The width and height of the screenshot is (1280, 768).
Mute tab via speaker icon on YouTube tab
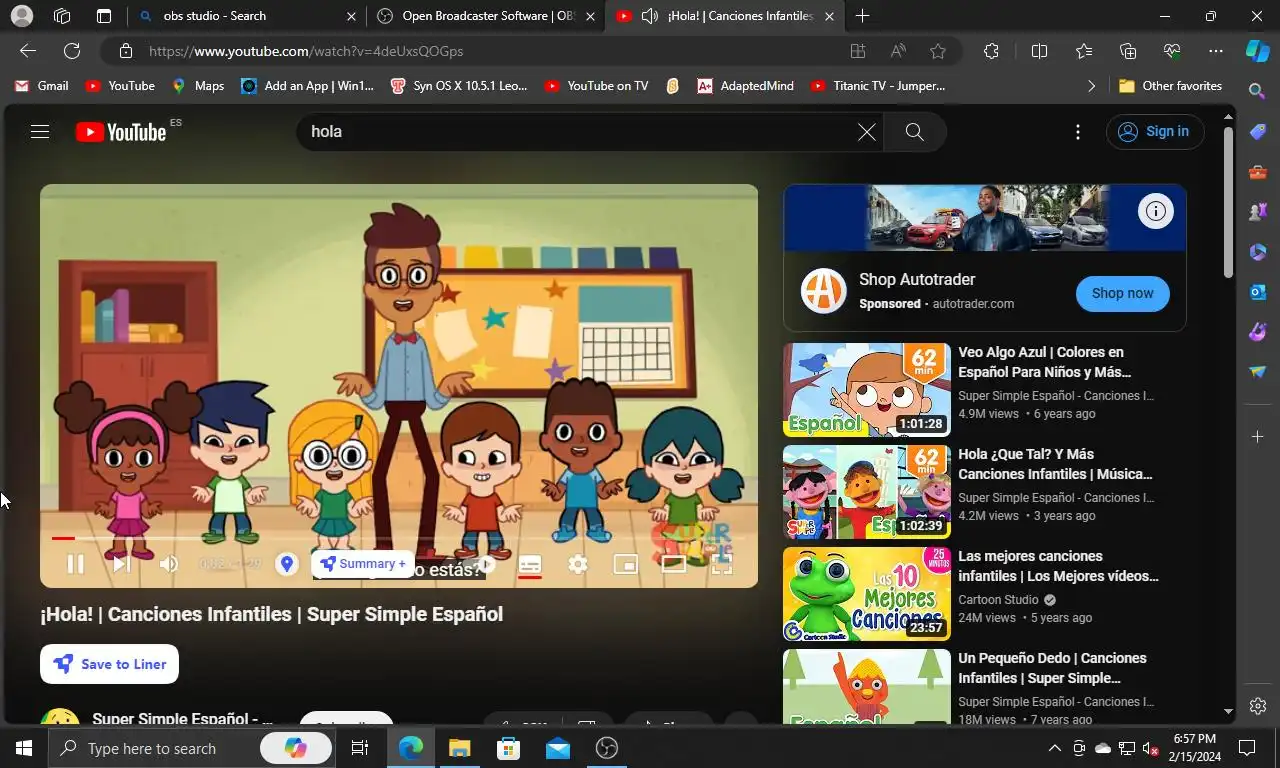[x=650, y=16]
